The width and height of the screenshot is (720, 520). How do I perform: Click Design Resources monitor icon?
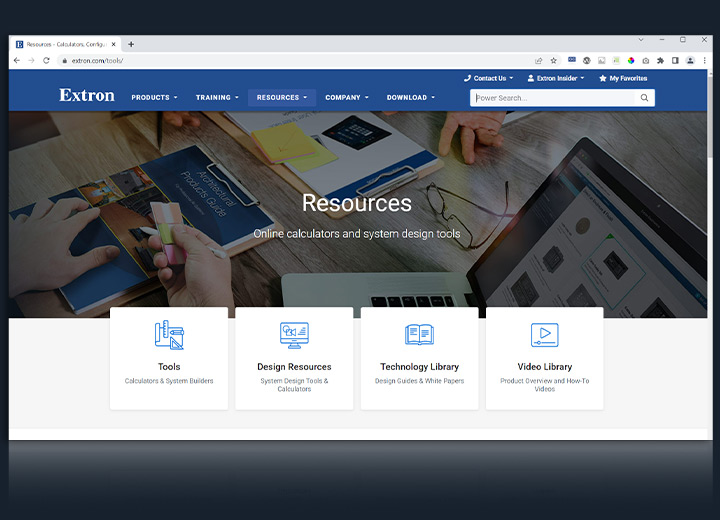[294, 335]
